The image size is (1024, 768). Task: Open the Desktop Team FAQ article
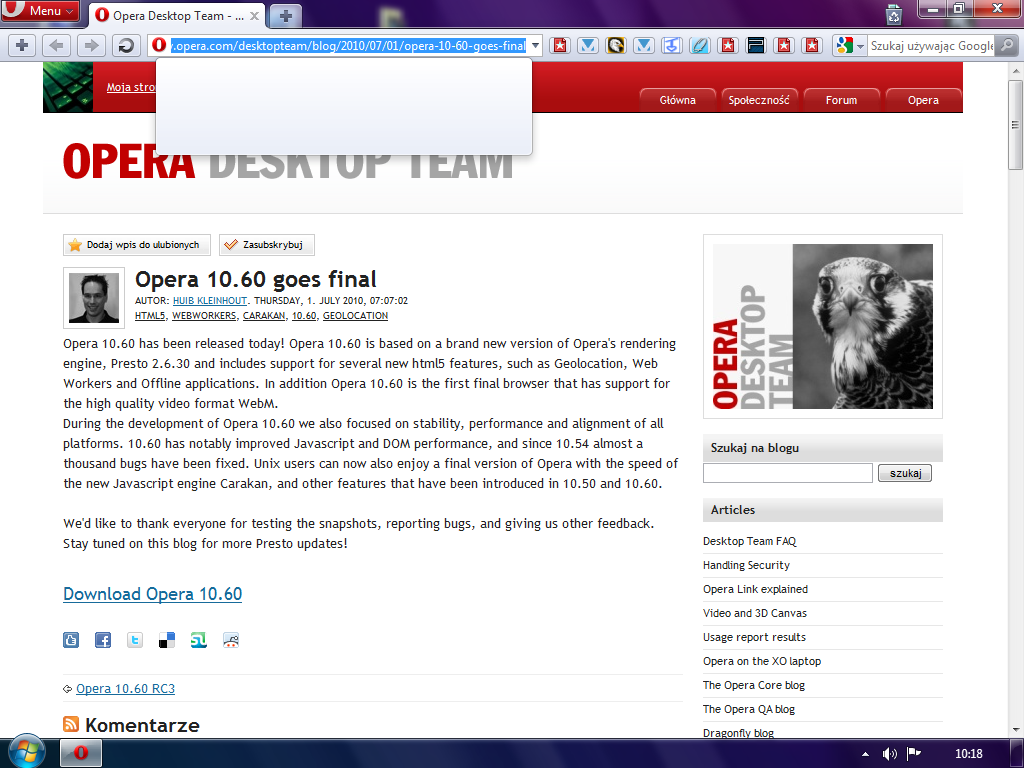pos(750,541)
